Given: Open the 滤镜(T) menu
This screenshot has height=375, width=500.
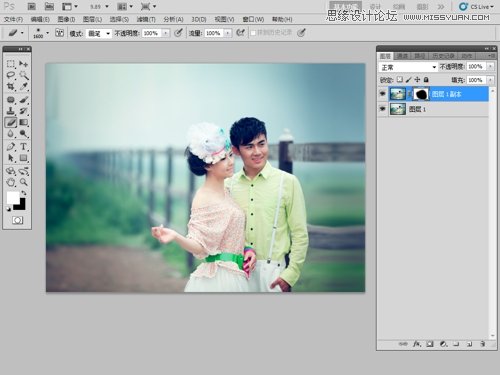Looking at the screenshot, I should (x=146, y=19).
